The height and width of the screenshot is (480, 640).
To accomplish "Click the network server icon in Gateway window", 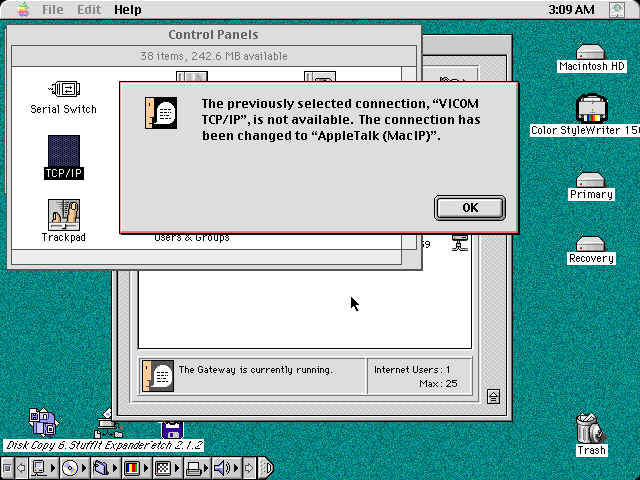I will click(460, 242).
